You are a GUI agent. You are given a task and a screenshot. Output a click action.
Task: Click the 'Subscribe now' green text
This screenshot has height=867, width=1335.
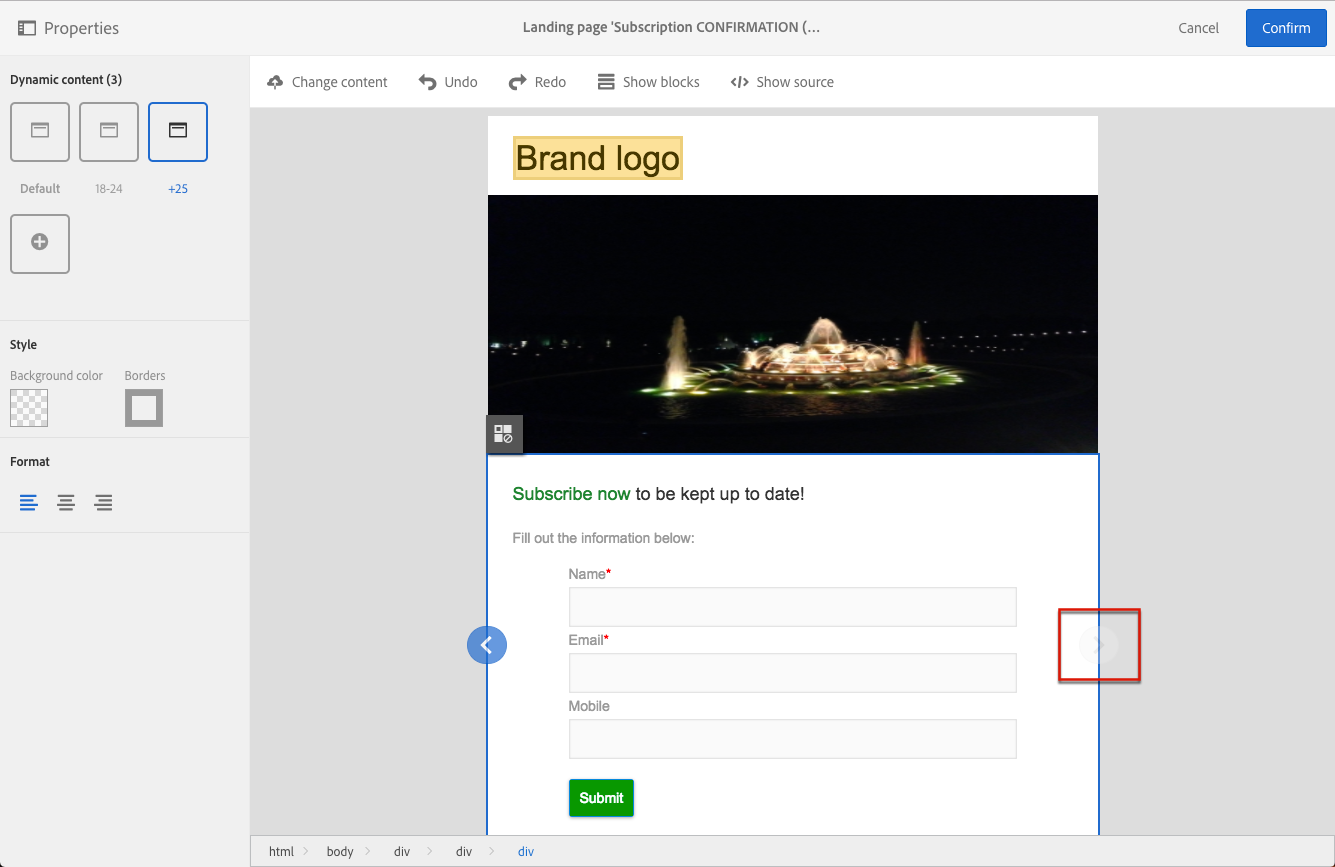[571, 494]
